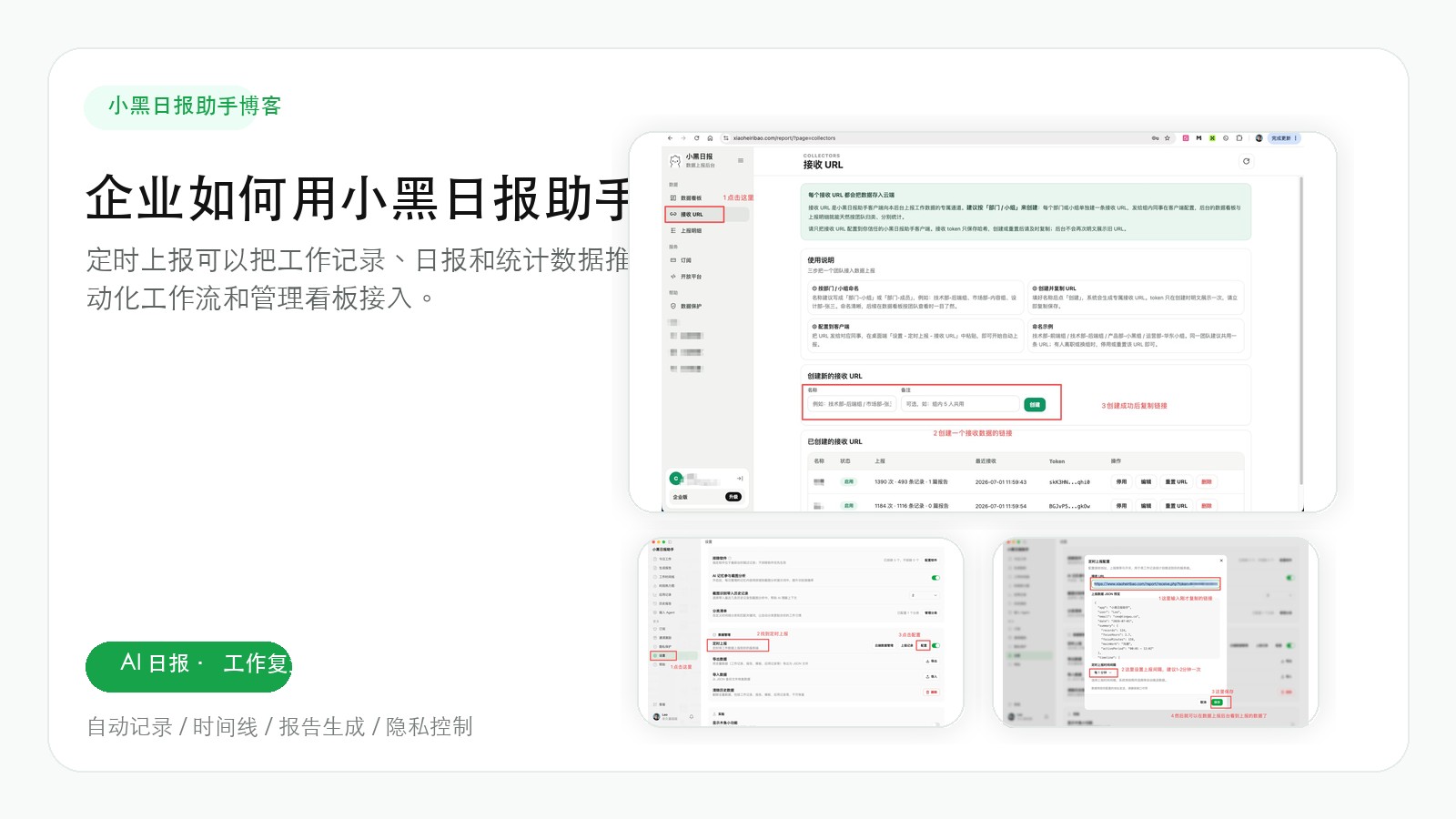Viewport: 1456px width, 819px height.
Task: Click the 导出 export data button
Action: tap(932, 662)
